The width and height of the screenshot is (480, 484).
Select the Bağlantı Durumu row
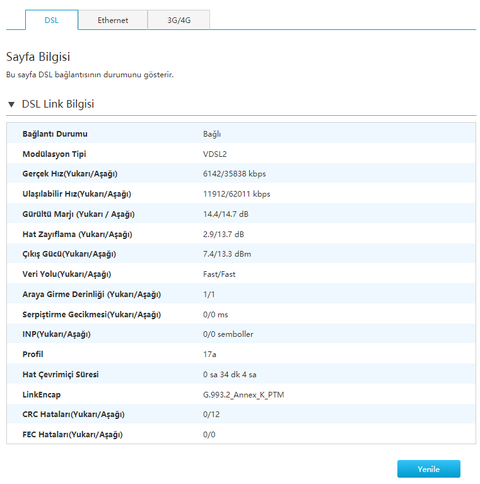(x=241, y=134)
